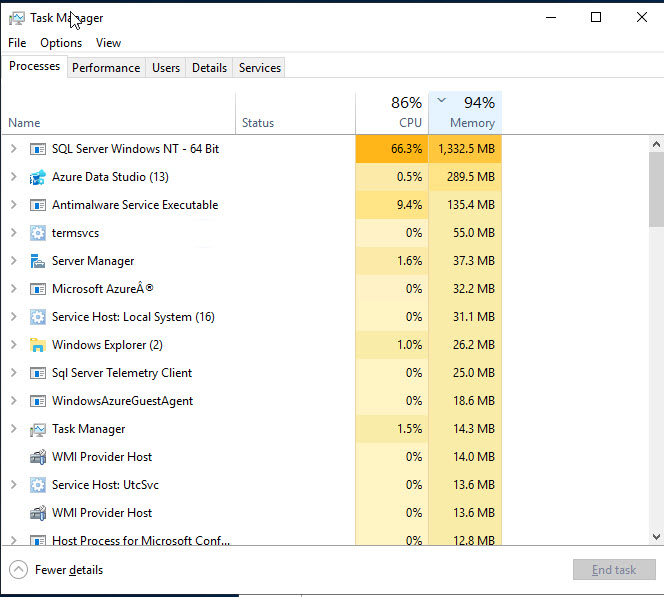The width and height of the screenshot is (664, 597).
Task: Expand the Windows Explorer (2) process group
Action: click(x=13, y=345)
